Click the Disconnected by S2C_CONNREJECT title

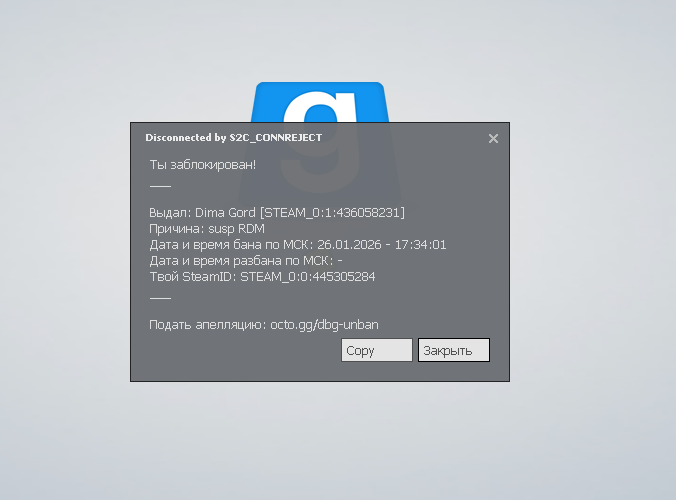tap(234, 138)
